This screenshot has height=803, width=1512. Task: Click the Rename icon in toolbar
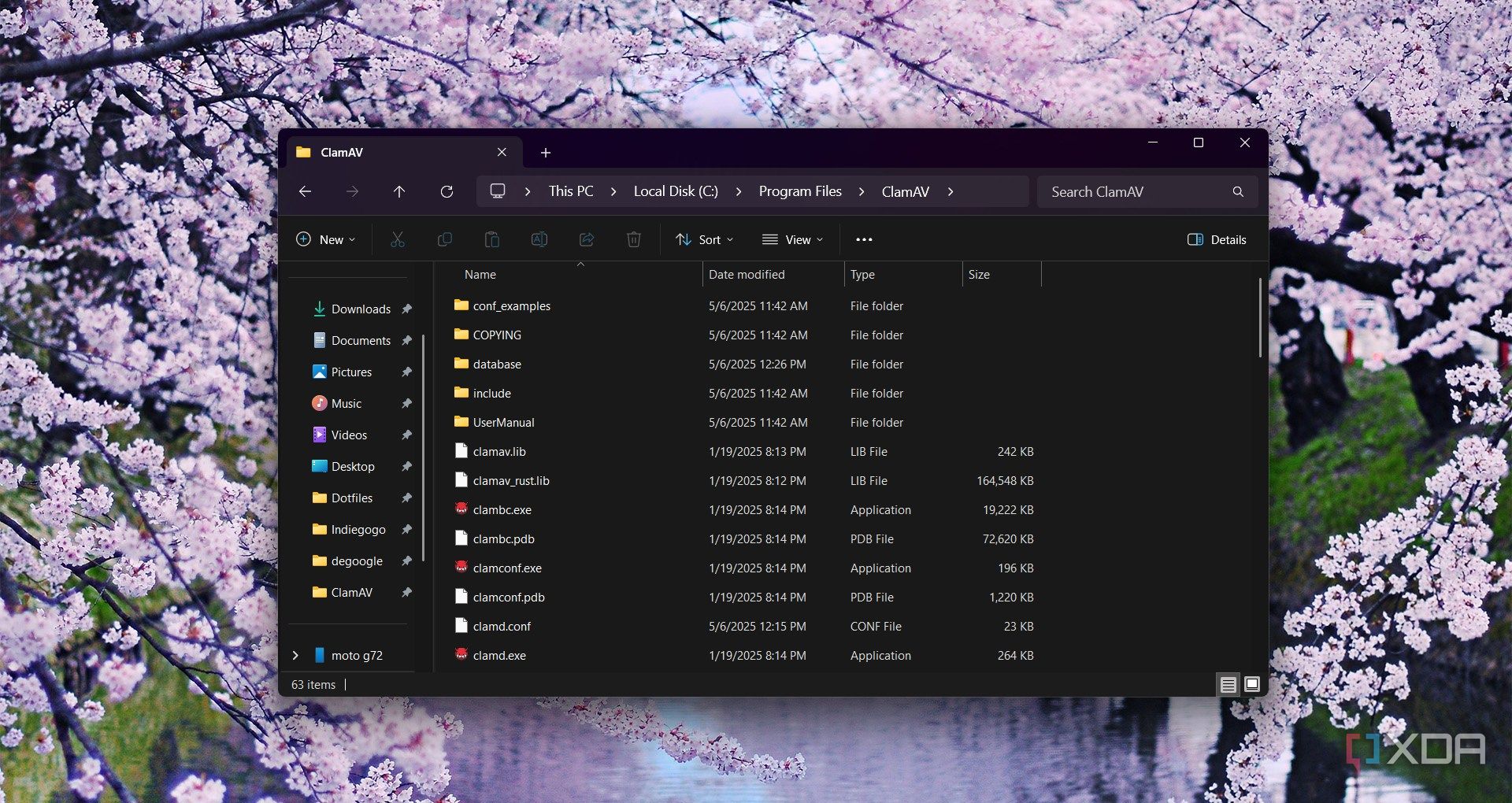pos(539,239)
